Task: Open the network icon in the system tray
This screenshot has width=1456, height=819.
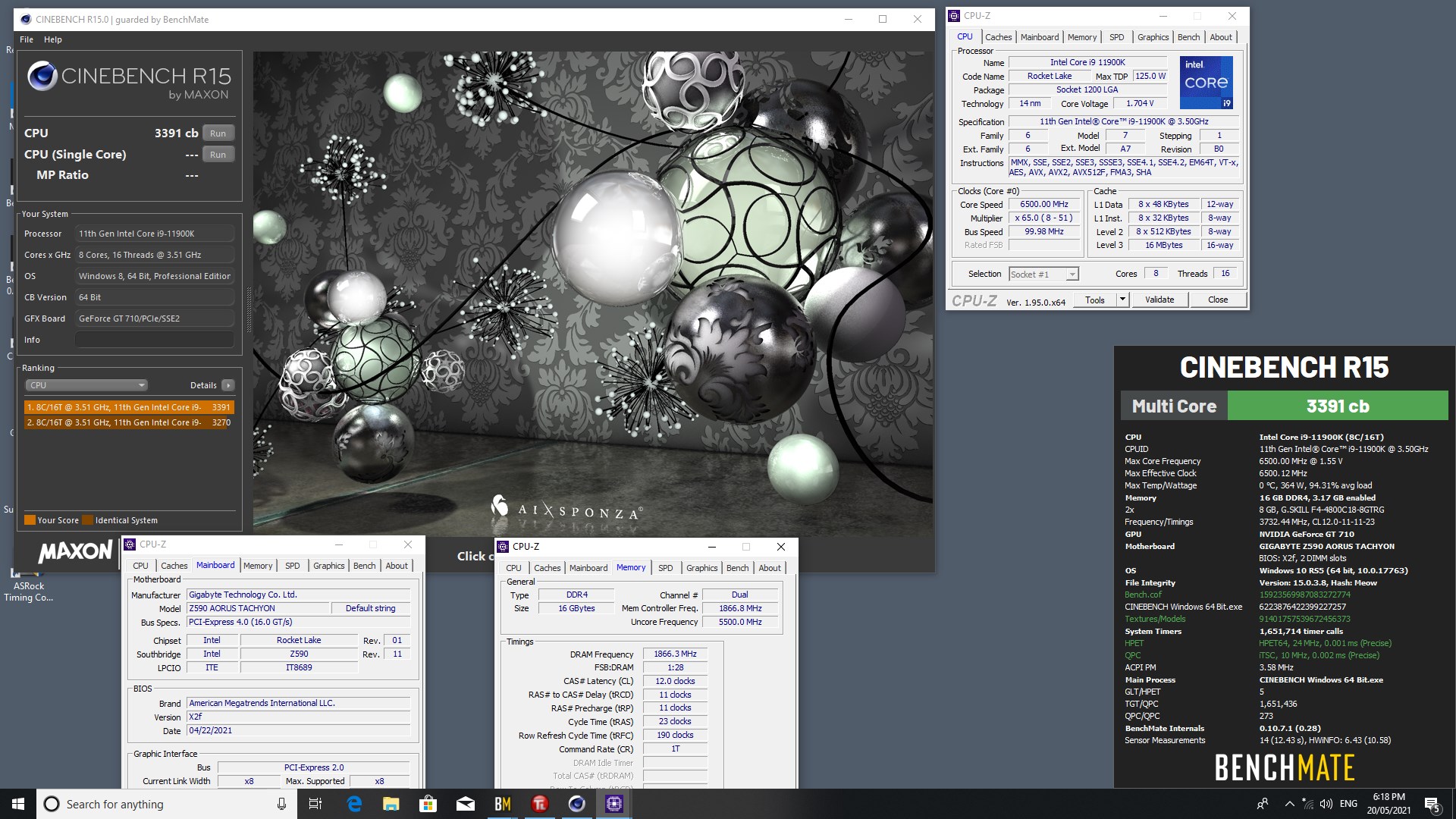Action: [x=1307, y=804]
